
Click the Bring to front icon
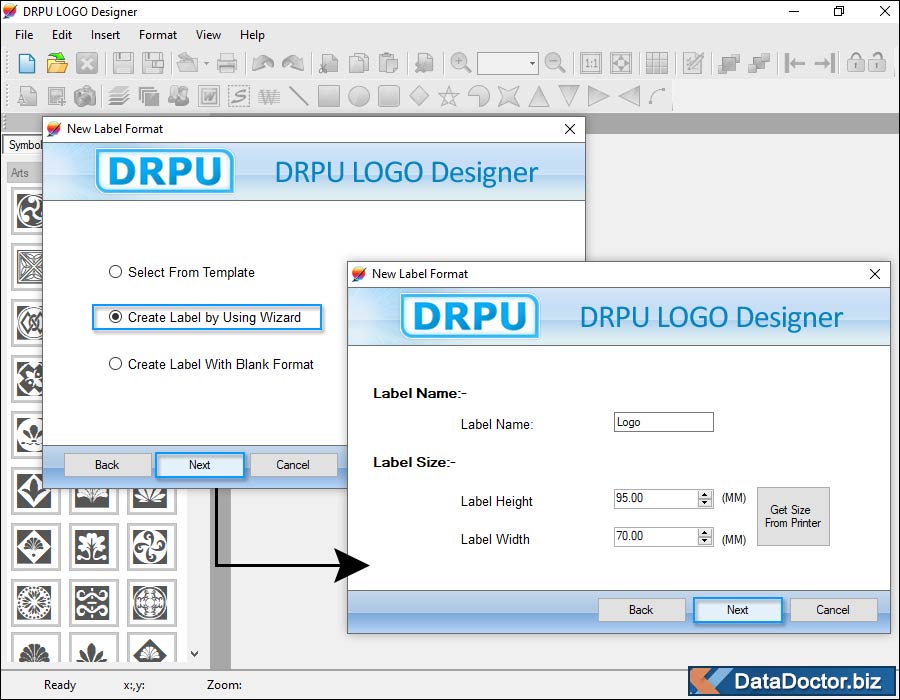pos(728,63)
